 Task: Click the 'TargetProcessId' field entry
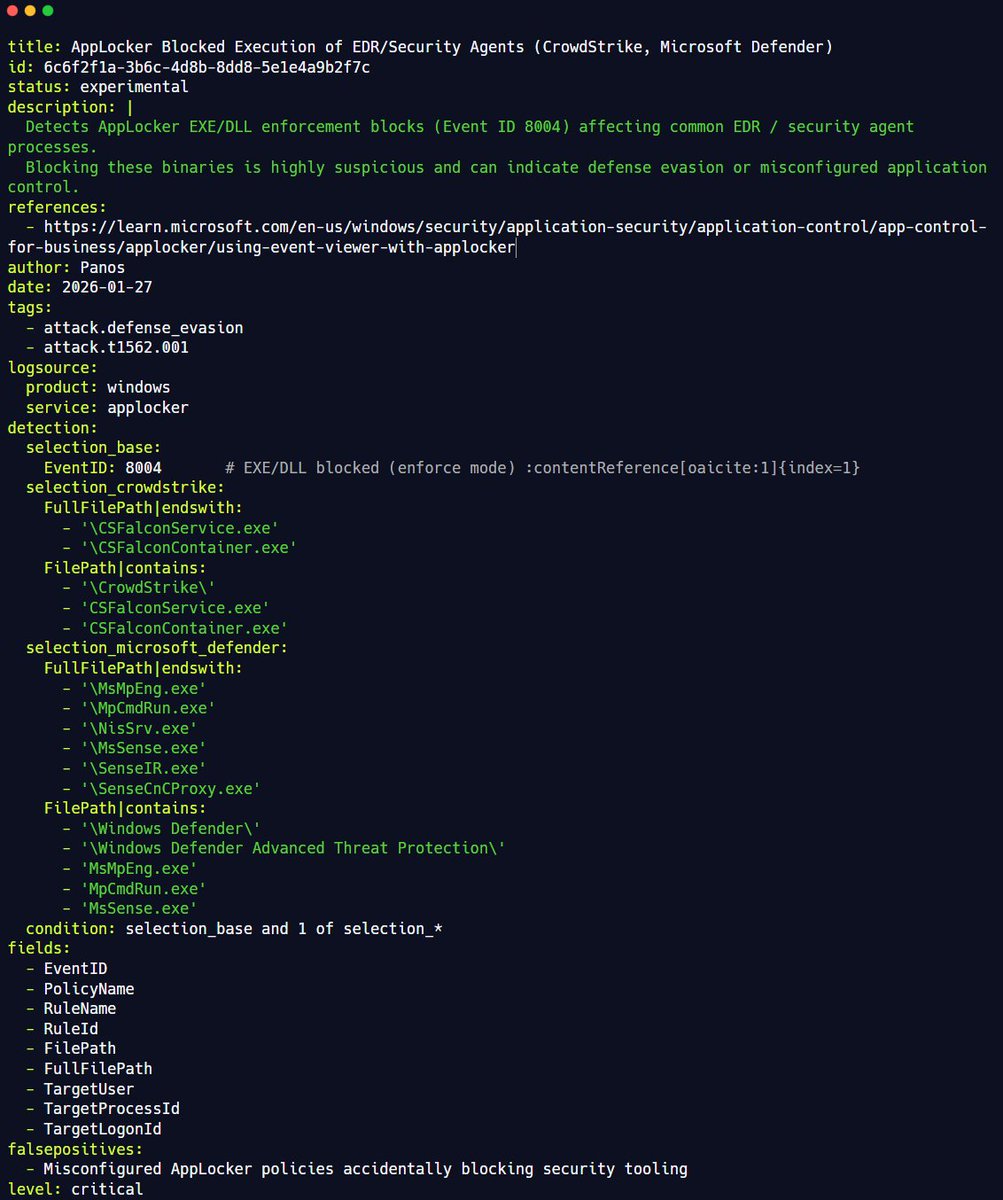tap(111, 1108)
